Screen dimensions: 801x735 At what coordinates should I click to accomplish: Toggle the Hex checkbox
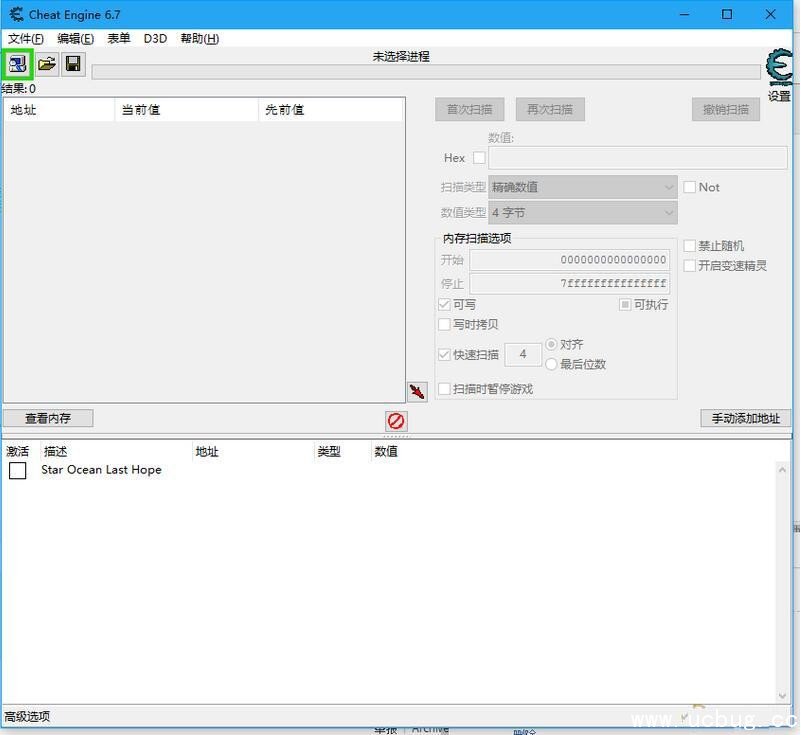point(479,158)
